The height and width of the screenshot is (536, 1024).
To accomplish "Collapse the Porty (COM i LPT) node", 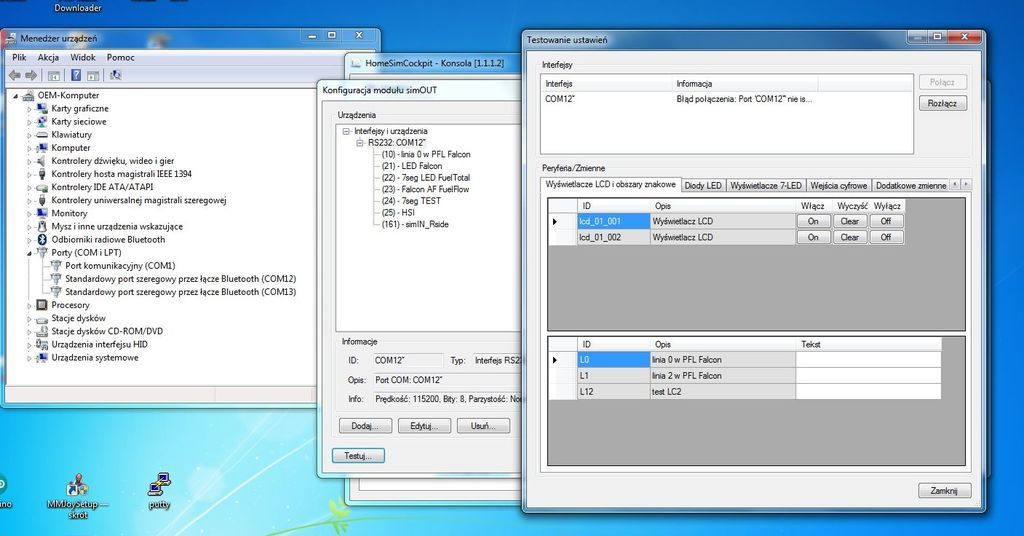I will pyautogui.click(x=29, y=253).
